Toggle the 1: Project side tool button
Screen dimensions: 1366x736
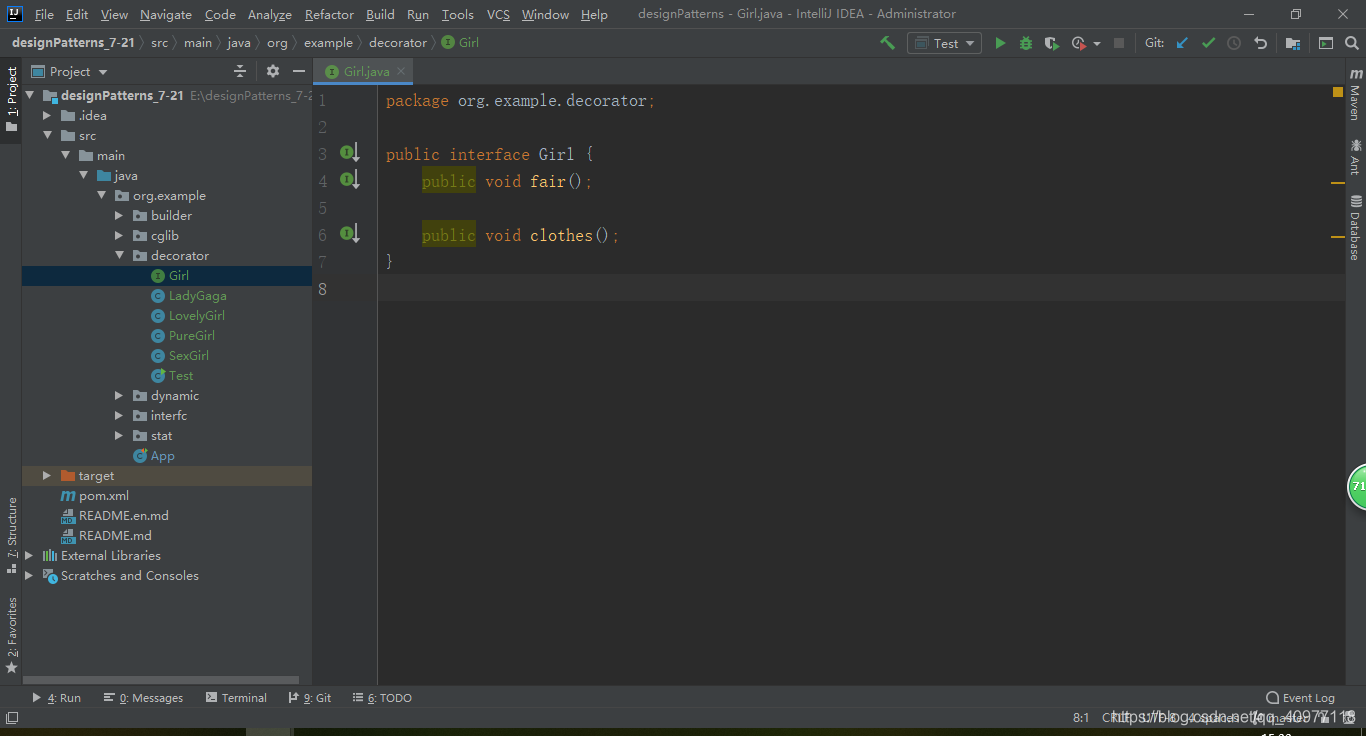point(11,100)
